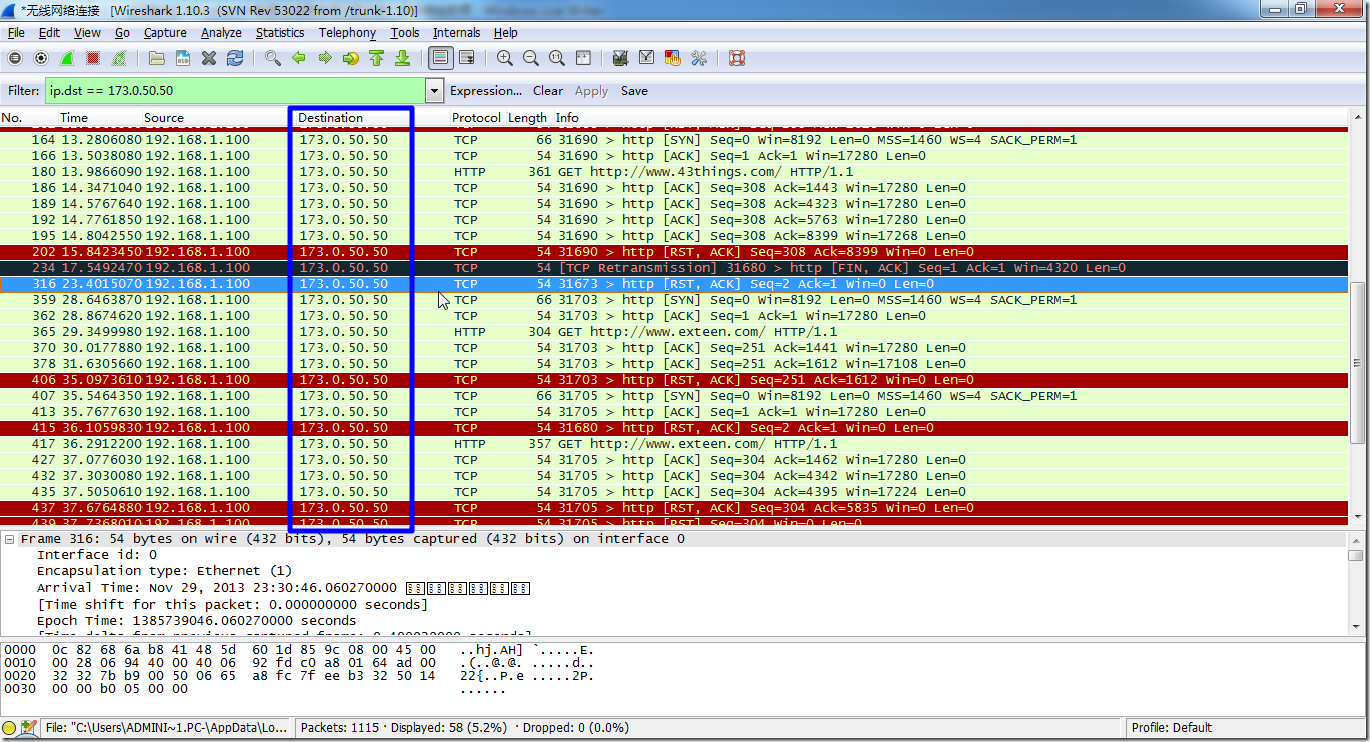1370x742 pixels.
Task: Select the Interface id: 0 line
Action: [x=97, y=555]
